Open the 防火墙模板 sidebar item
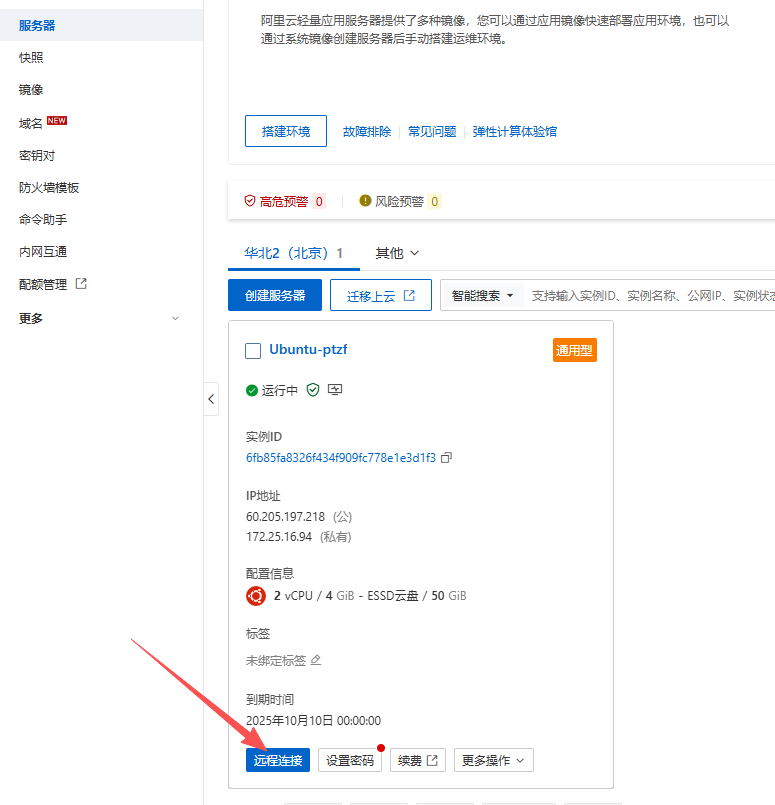 (x=49, y=188)
